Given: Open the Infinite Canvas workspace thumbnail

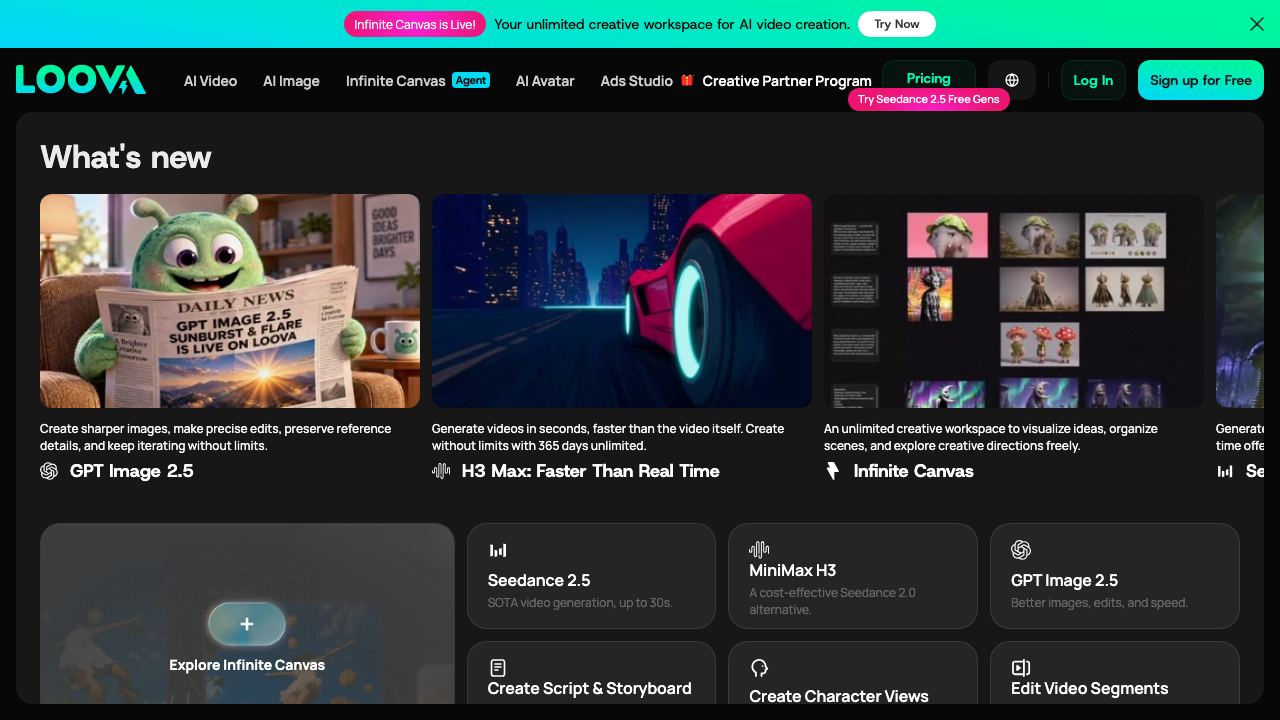Looking at the screenshot, I should pos(1014,301).
